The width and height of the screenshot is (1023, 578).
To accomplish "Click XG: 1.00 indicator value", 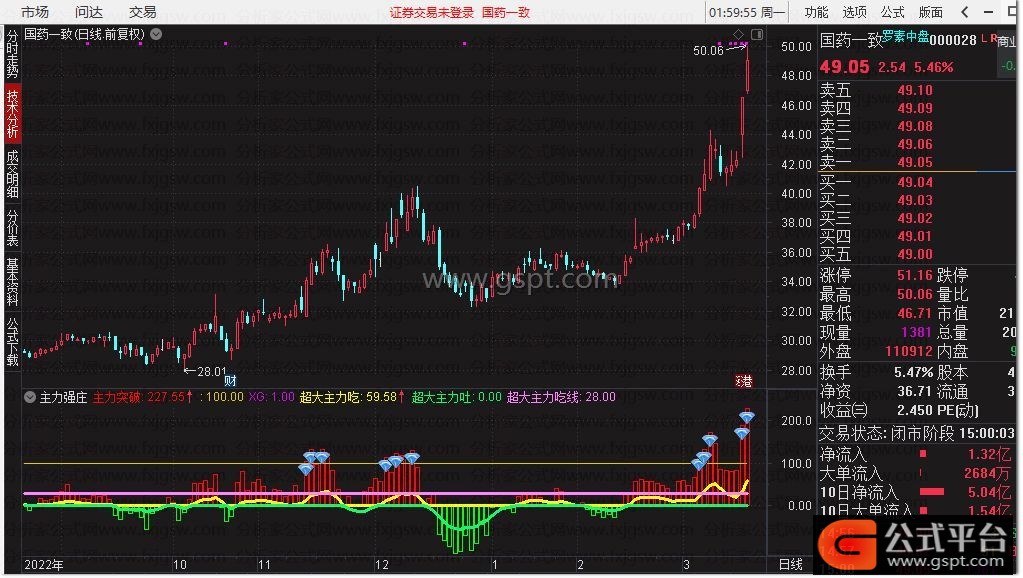I will point(271,397).
